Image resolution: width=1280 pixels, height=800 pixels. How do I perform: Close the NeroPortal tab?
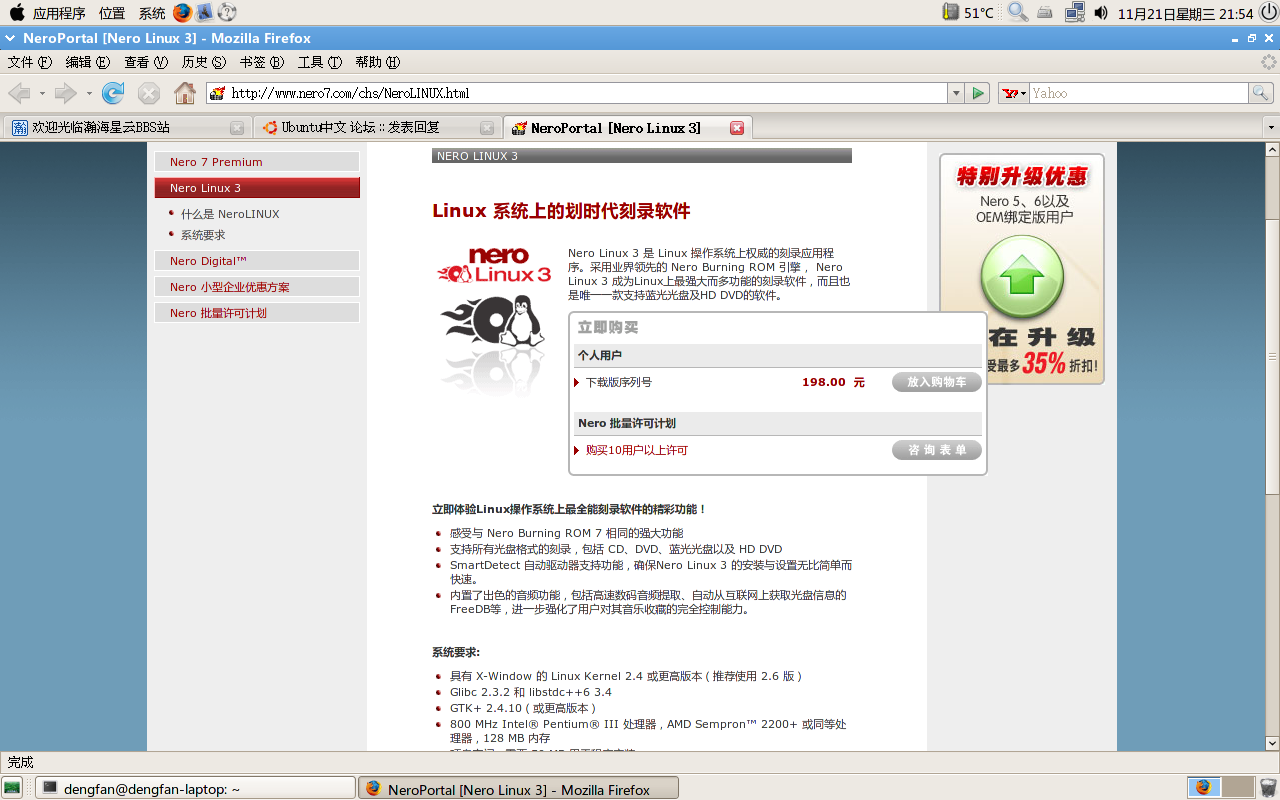click(x=737, y=128)
